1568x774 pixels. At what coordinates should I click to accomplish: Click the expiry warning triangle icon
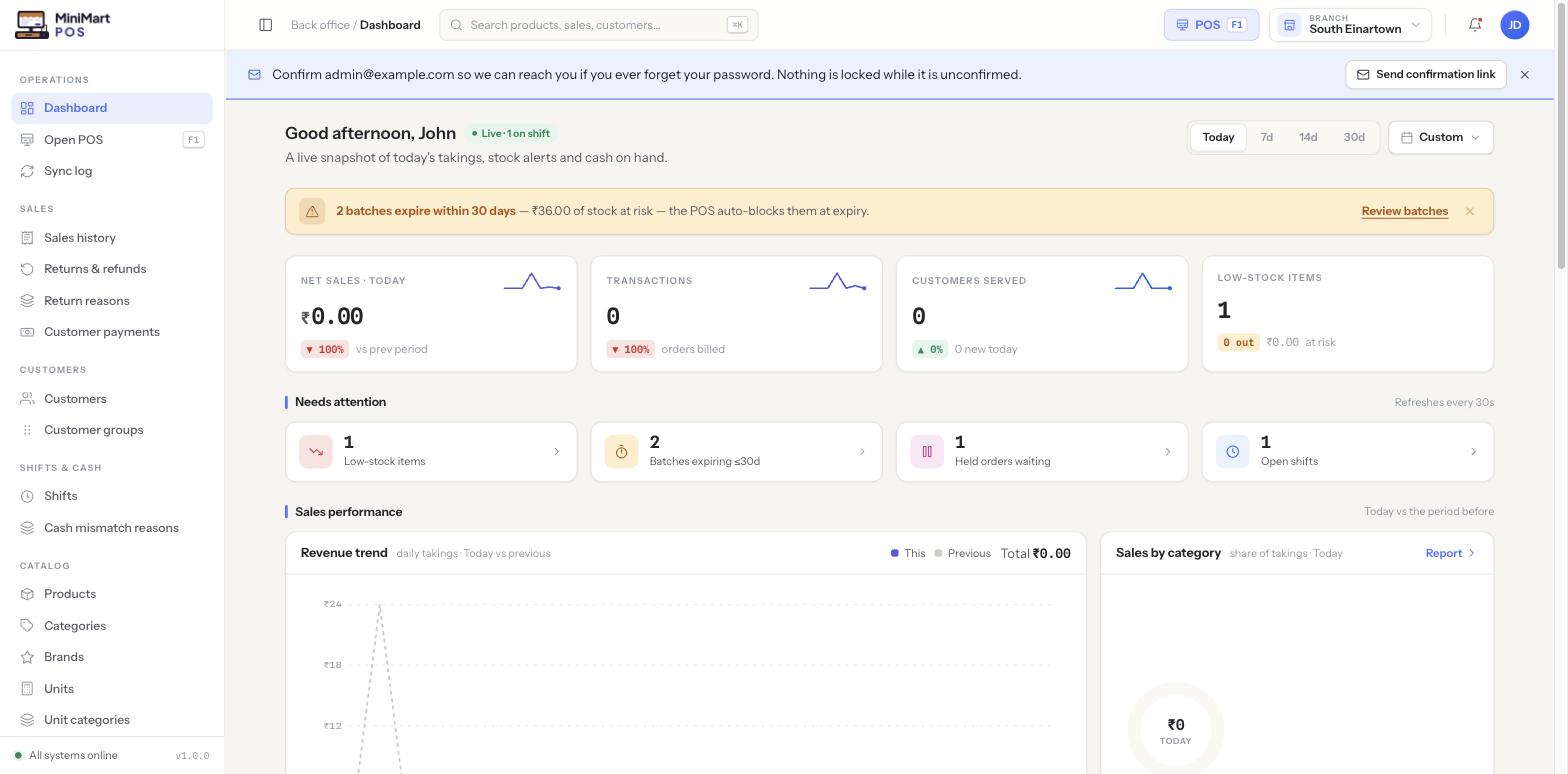pyautogui.click(x=312, y=212)
